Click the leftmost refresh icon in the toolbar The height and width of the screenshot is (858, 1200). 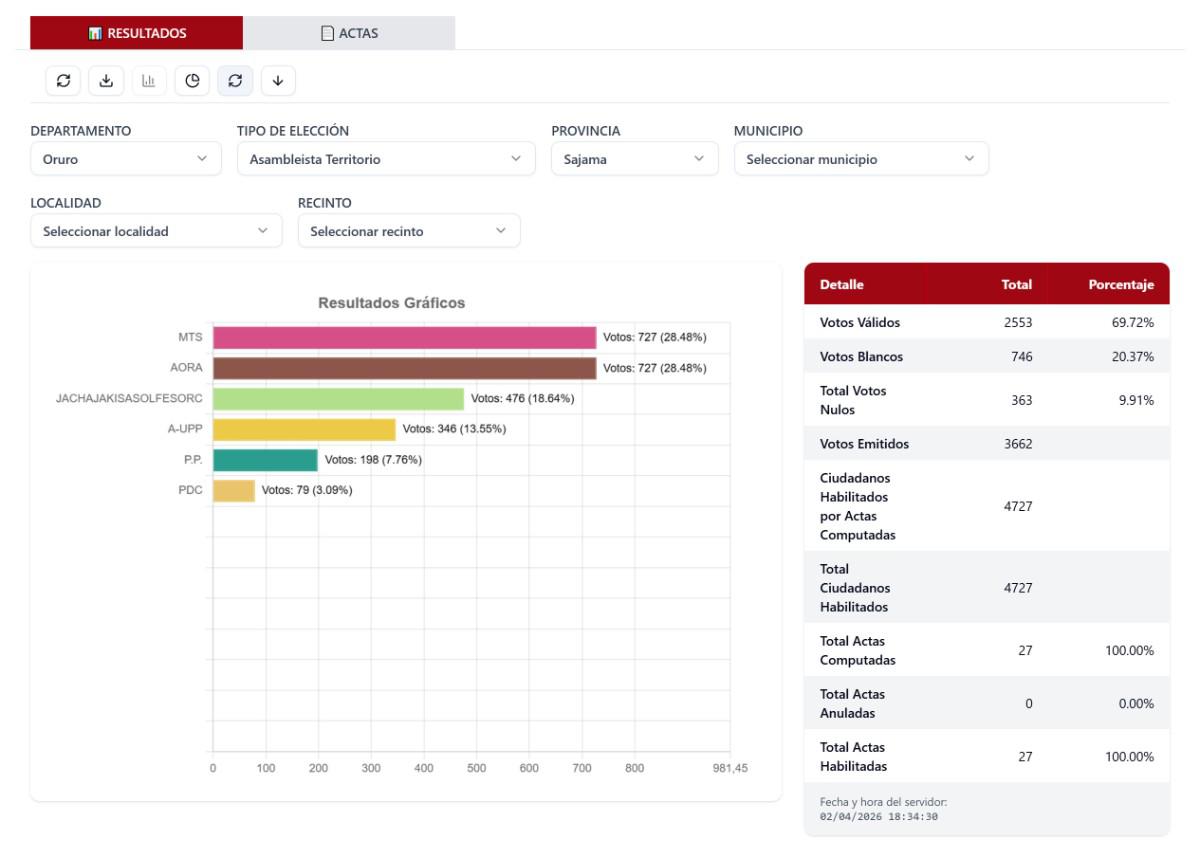(x=63, y=81)
